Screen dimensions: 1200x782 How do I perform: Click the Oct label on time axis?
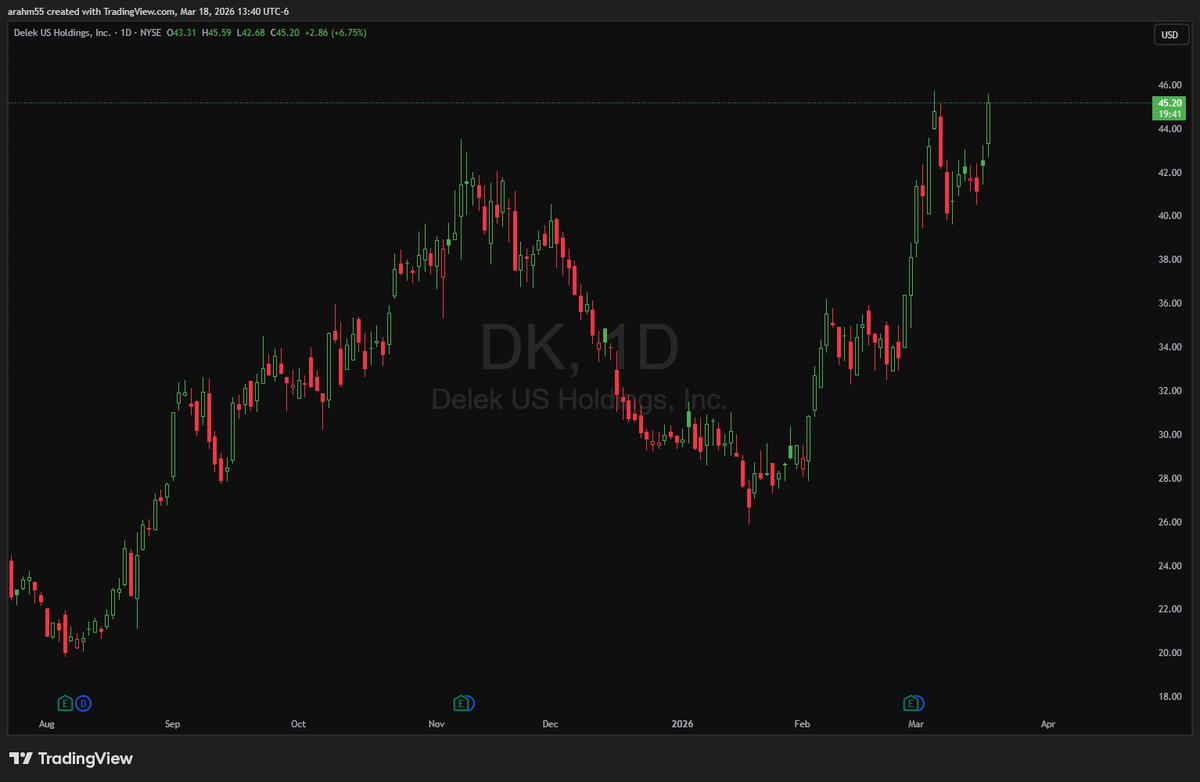(298, 723)
